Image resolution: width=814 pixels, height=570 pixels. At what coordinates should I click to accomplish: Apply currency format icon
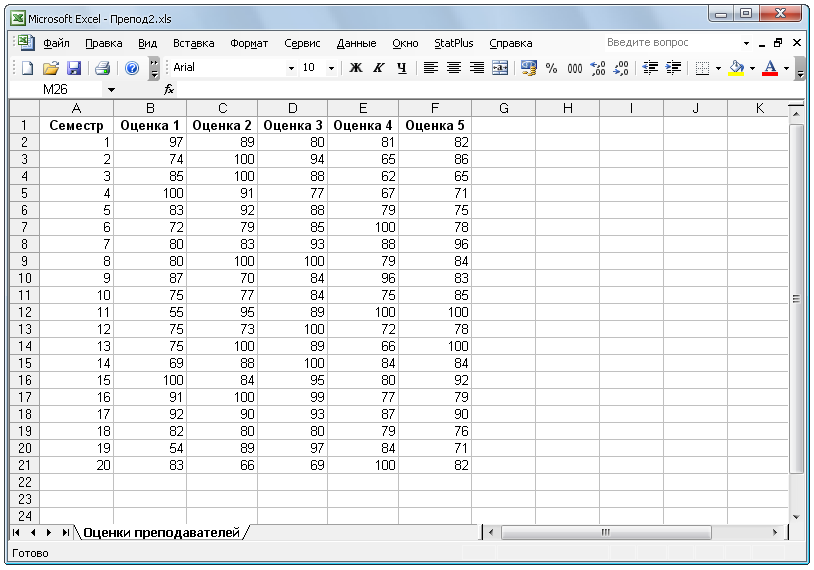[x=528, y=68]
